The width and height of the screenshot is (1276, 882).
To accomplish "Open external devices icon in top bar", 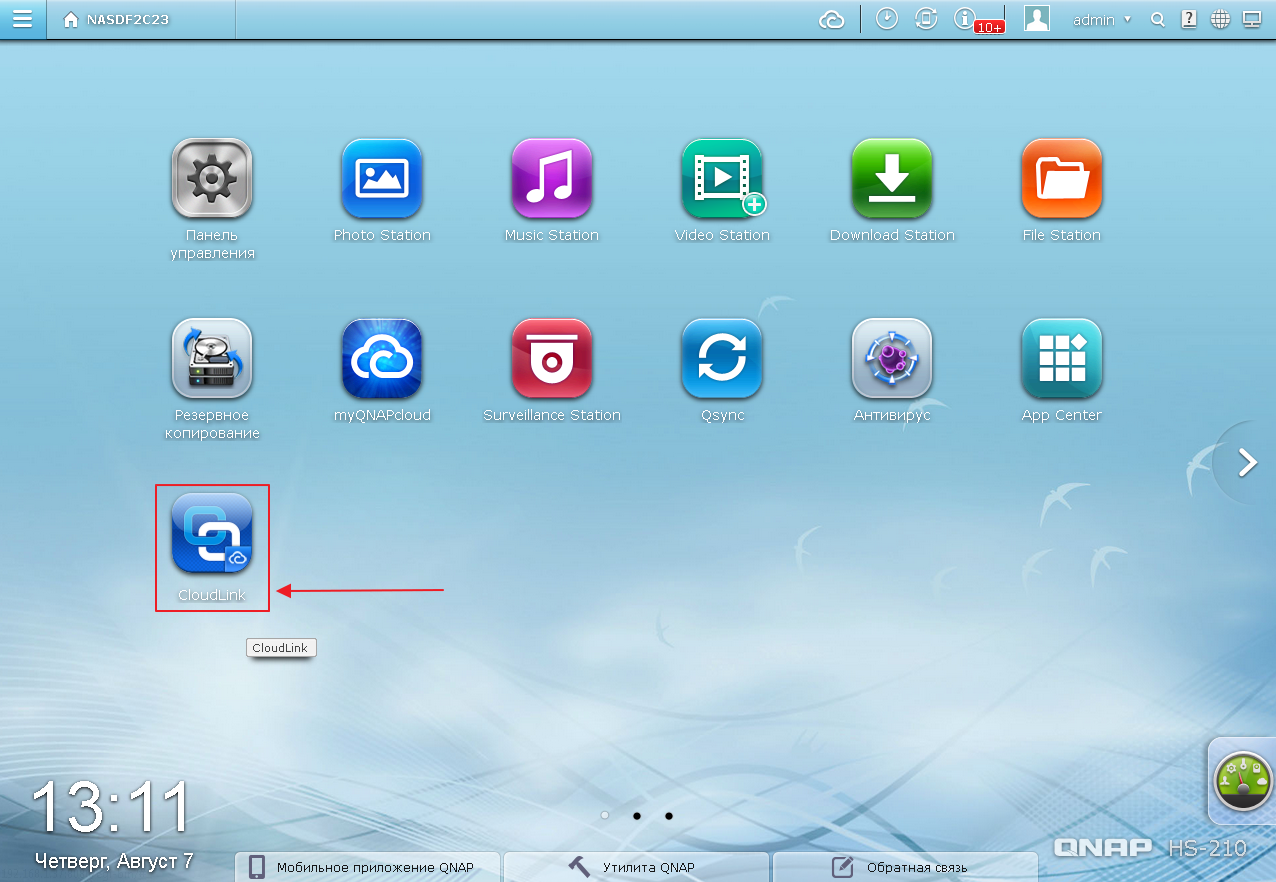I will click(x=926, y=19).
